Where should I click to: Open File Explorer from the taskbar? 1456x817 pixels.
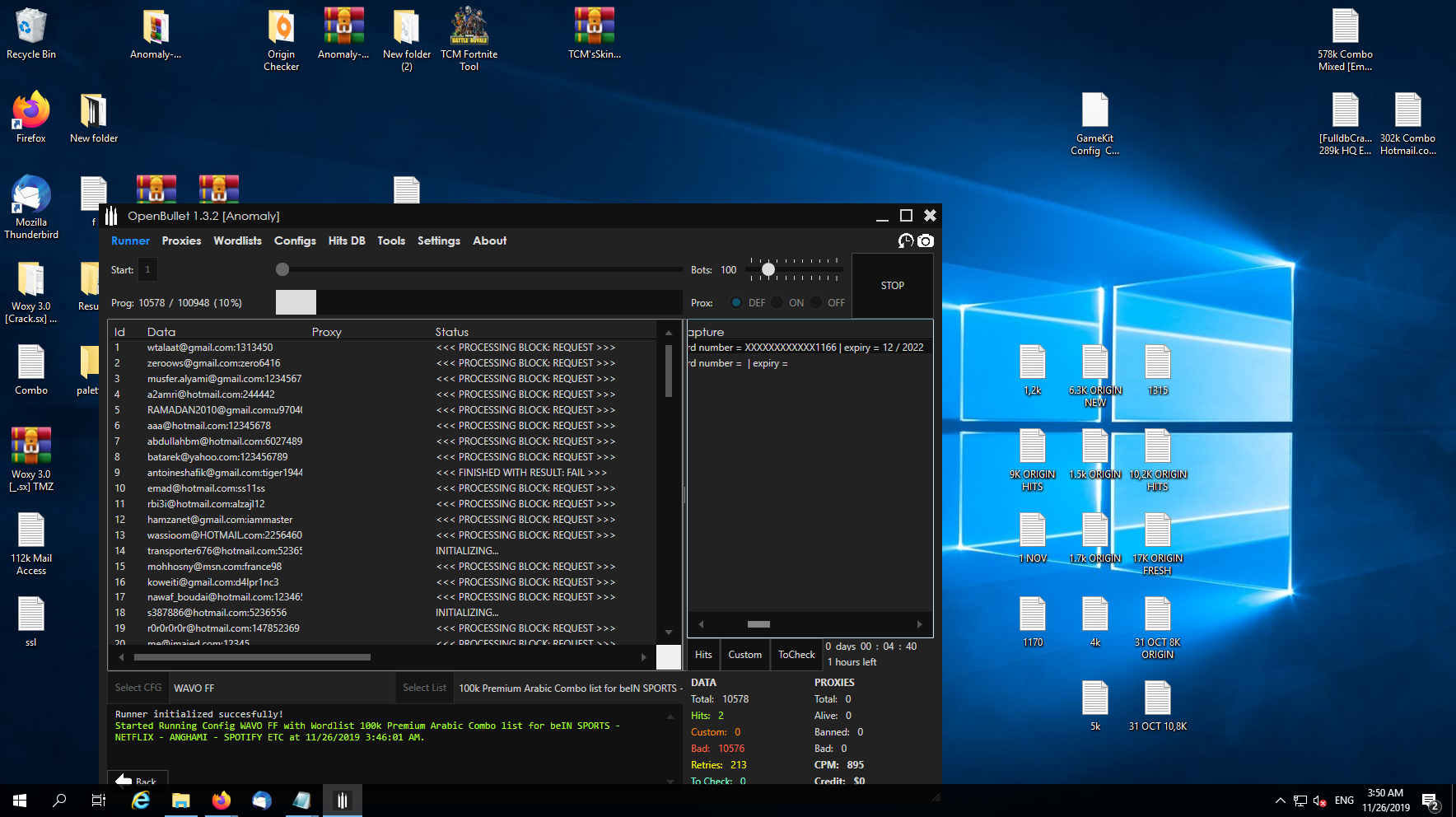[x=180, y=800]
